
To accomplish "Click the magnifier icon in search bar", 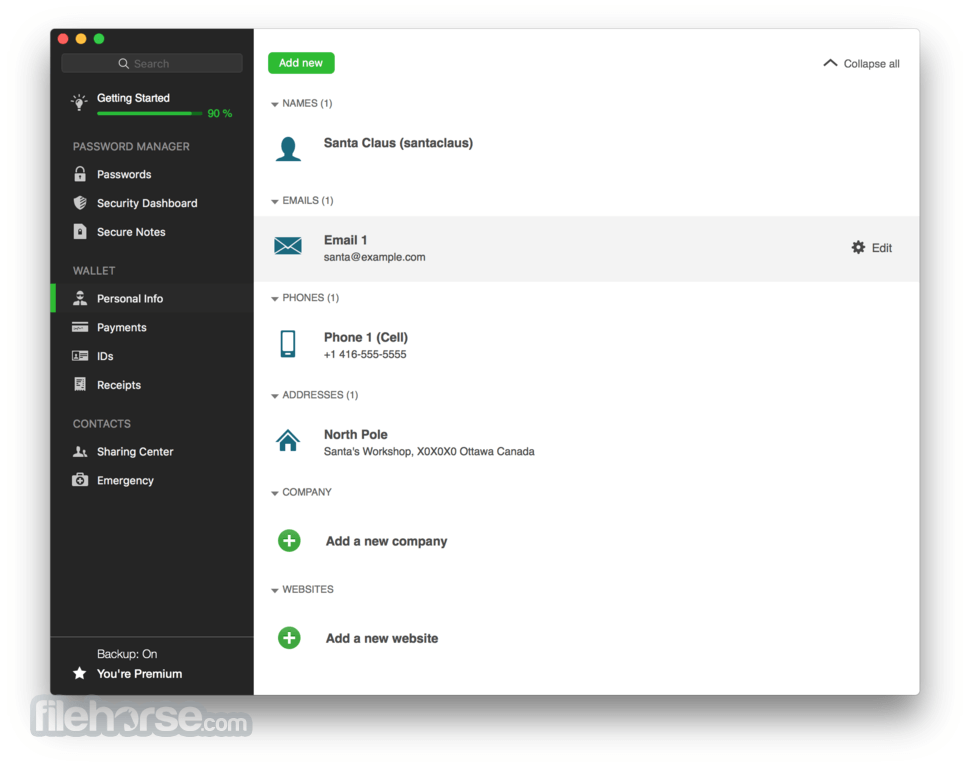I will (x=124, y=64).
